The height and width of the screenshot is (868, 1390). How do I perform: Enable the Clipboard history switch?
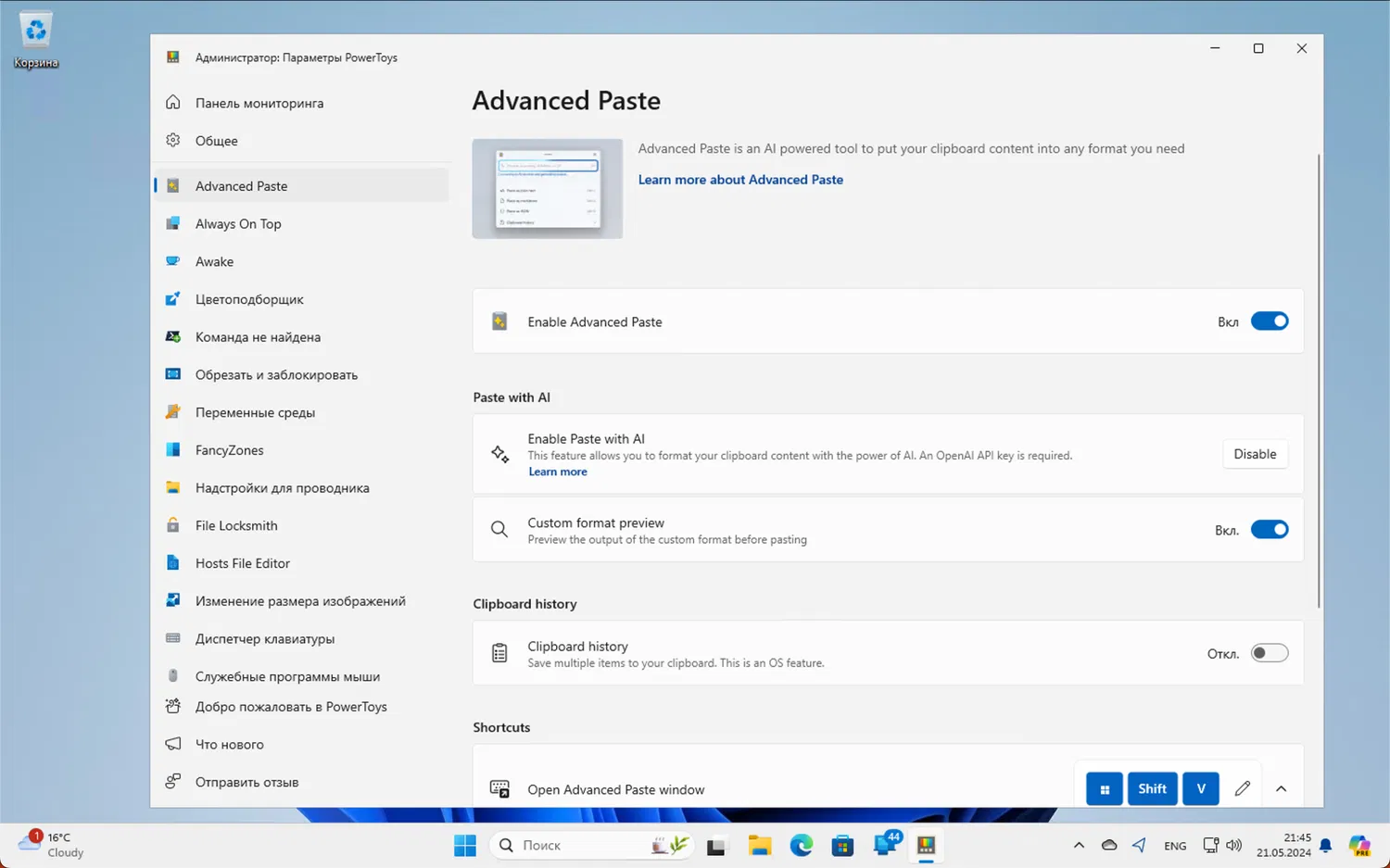click(1269, 653)
